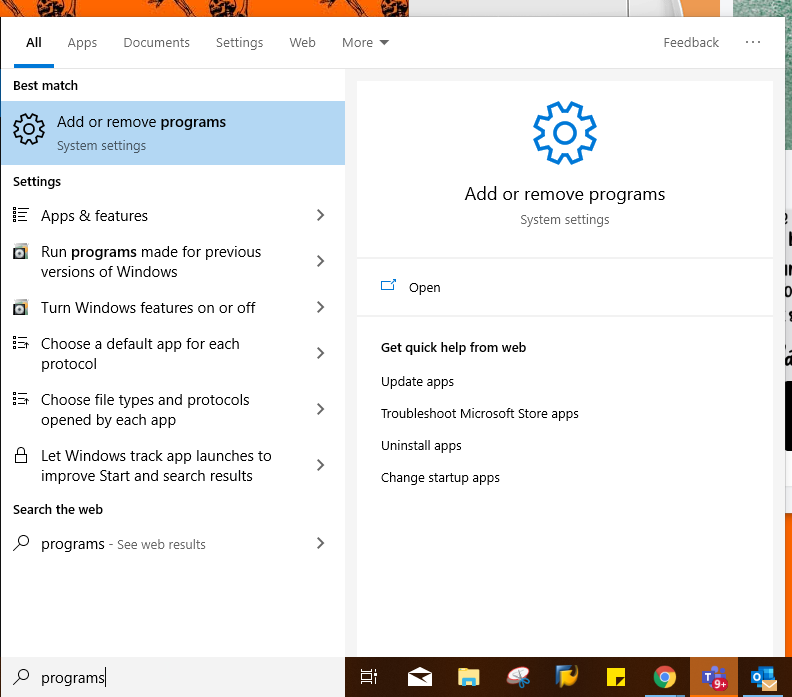
Task: Click Open in the preview pane
Action: pos(424,287)
